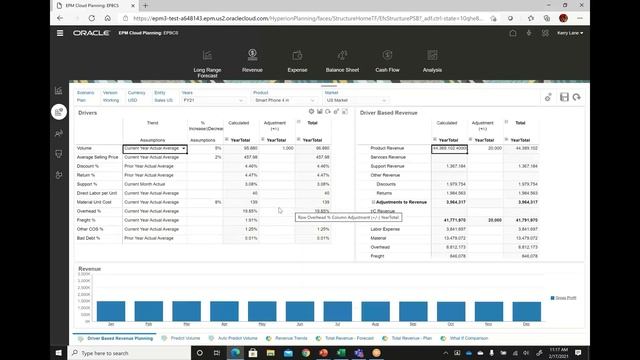The height and width of the screenshot is (360, 640).
Task: Click the Type here to search box
Action: pyautogui.click(x=129, y=353)
